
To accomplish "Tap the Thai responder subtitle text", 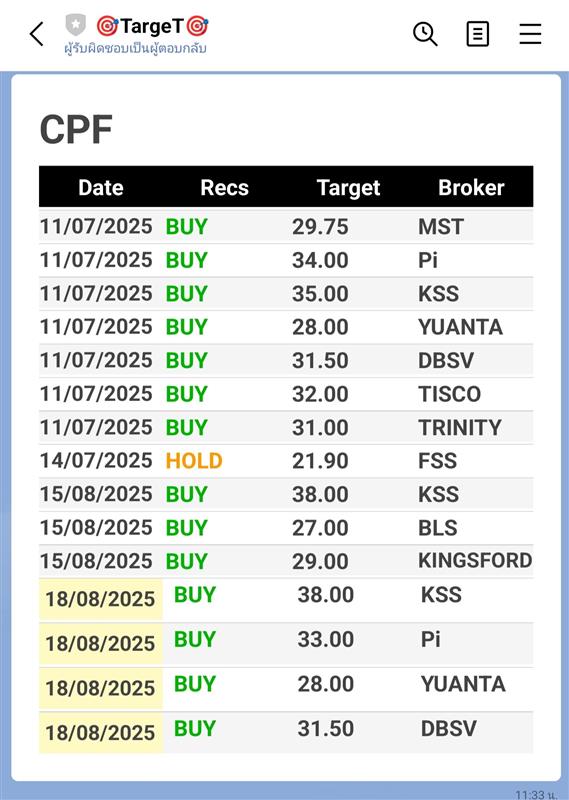I will pyautogui.click(x=135, y=48).
